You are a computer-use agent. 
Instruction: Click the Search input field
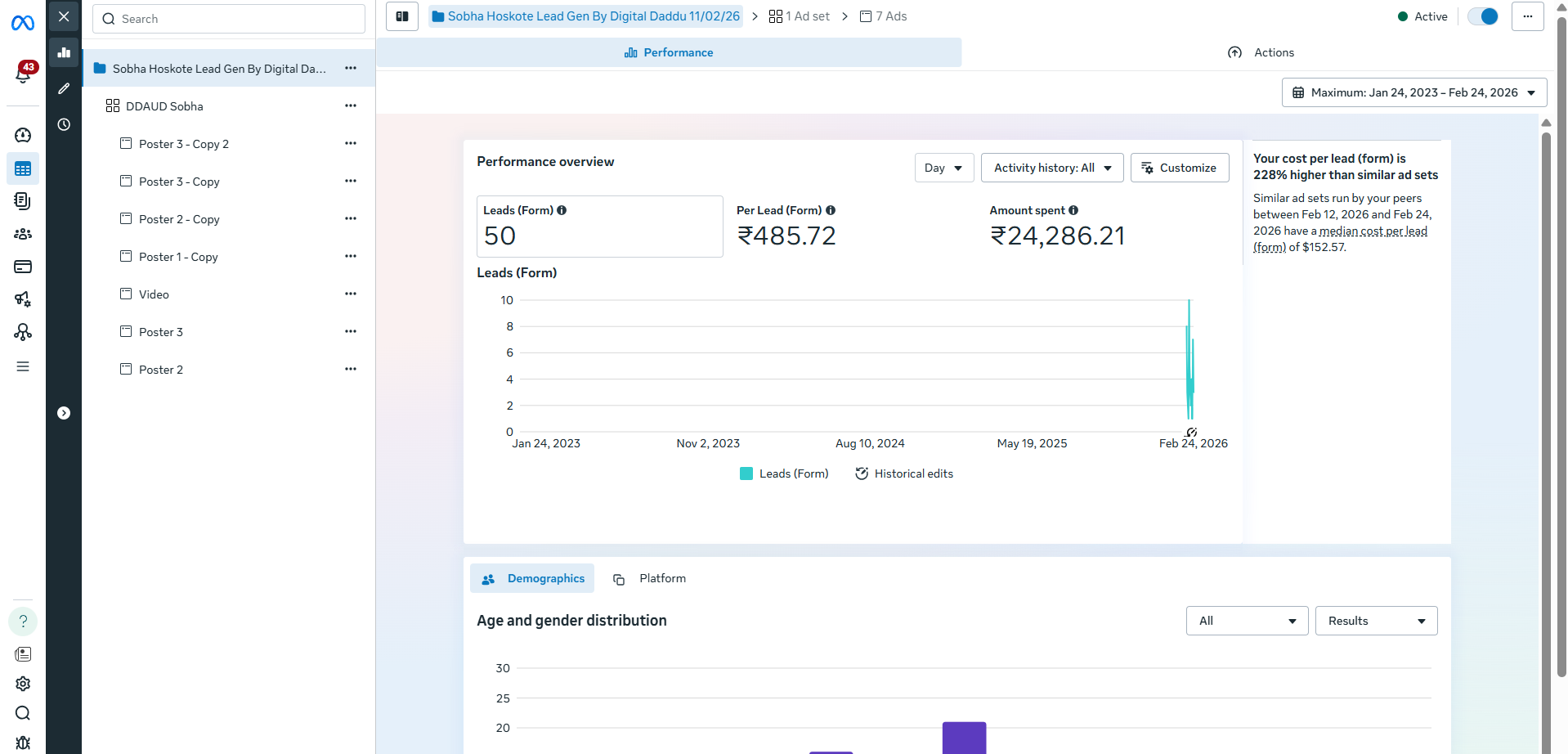click(x=229, y=19)
